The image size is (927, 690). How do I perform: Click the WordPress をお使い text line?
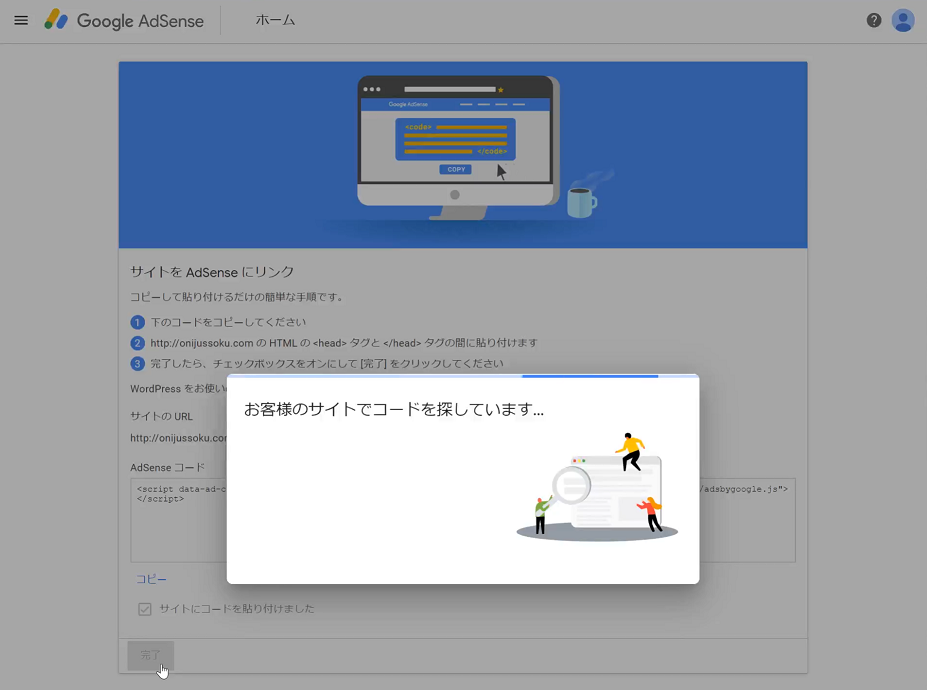(179, 388)
